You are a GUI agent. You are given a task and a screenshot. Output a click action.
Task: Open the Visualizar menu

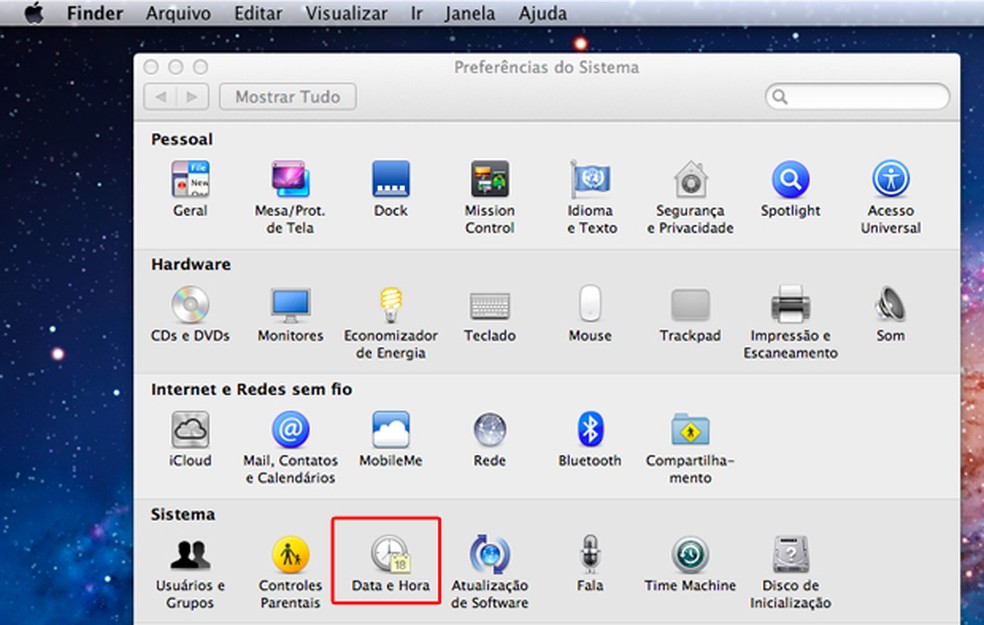[346, 13]
